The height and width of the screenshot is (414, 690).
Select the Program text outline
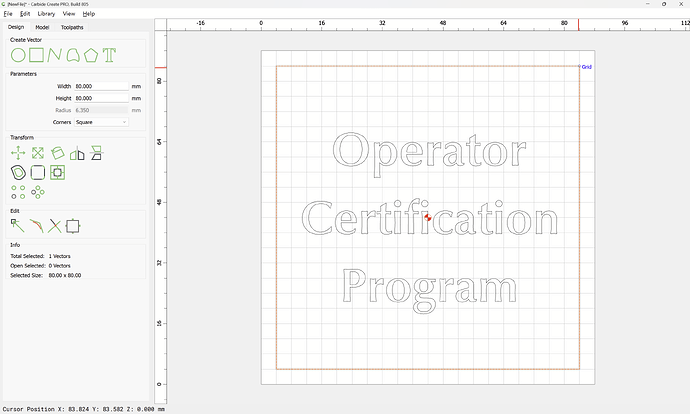(429, 289)
